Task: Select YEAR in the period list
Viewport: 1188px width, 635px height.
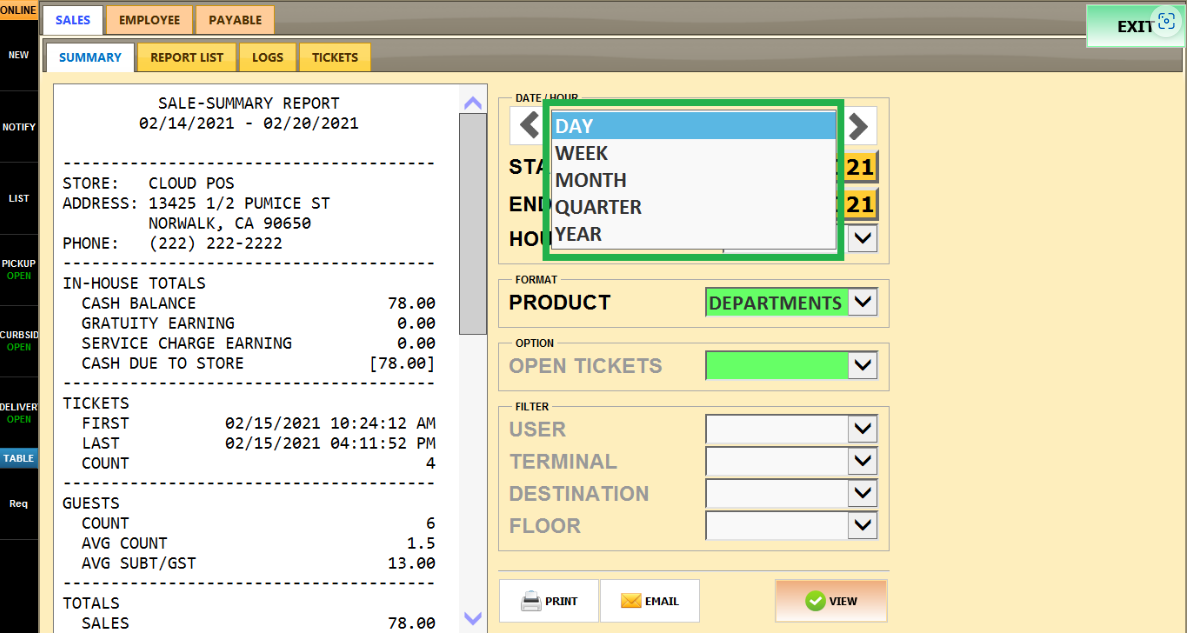Action: [x=694, y=234]
